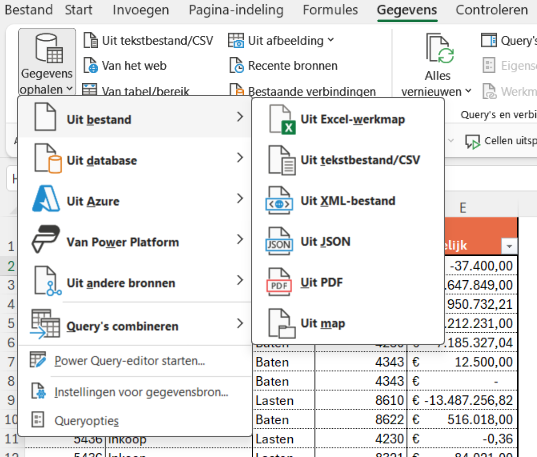Click the Werkmap koppelingen icon

coord(489,91)
